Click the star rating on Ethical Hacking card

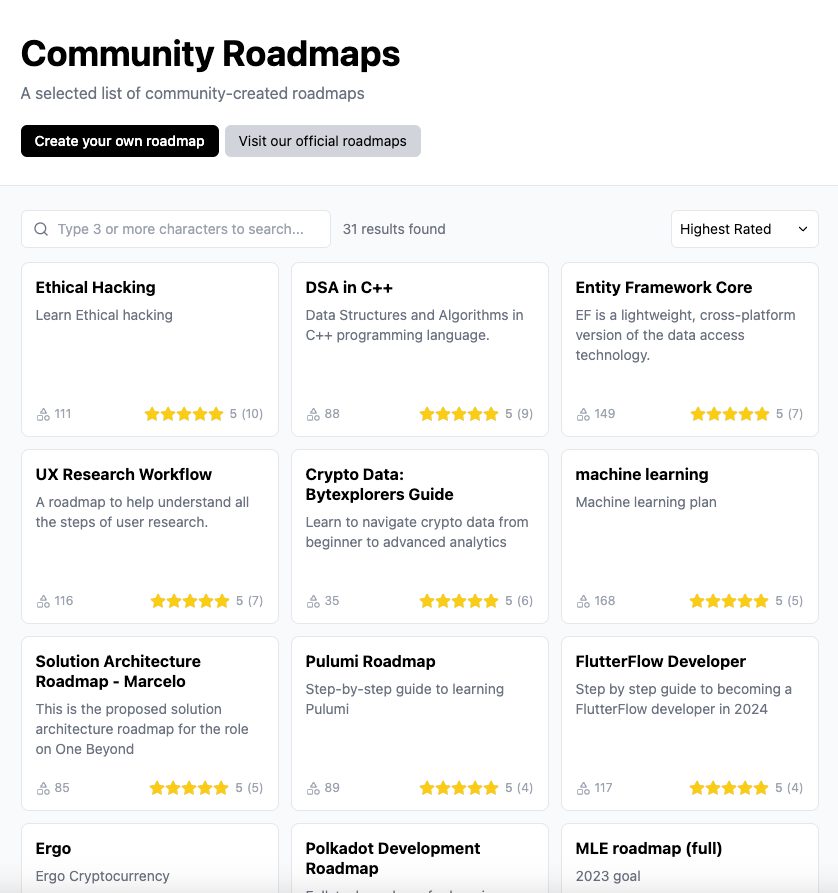pyautogui.click(x=183, y=414)
